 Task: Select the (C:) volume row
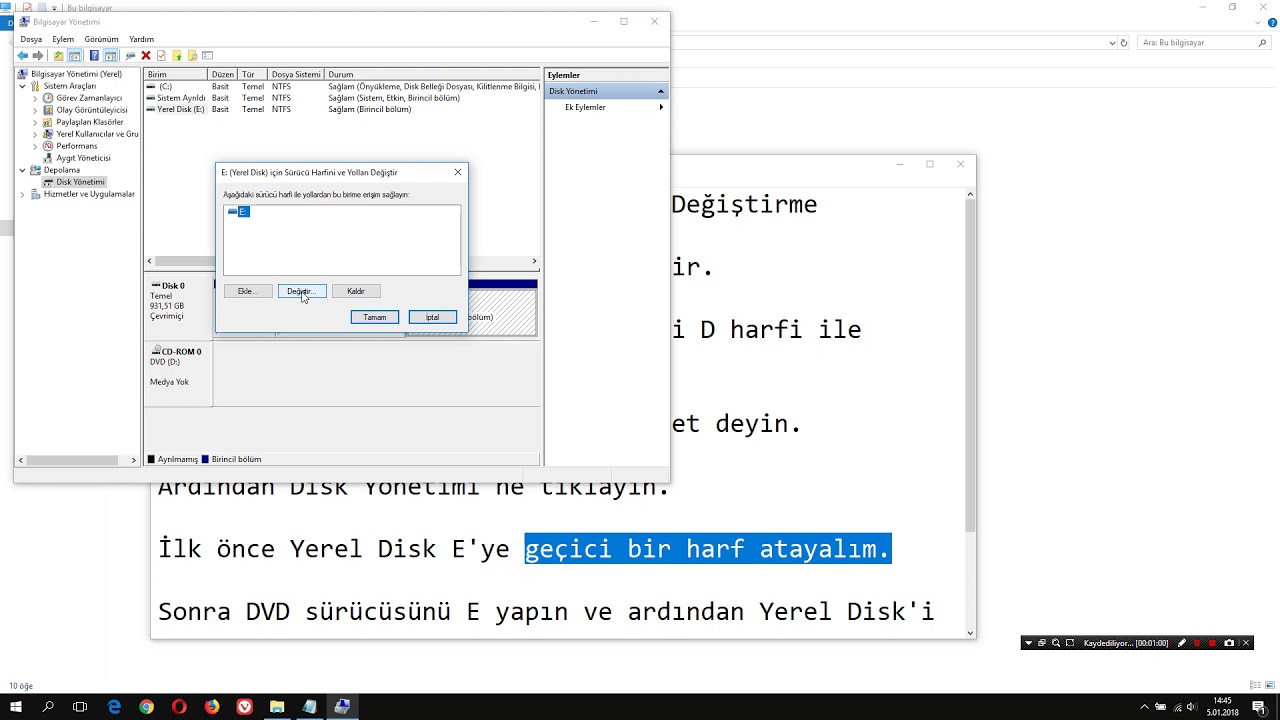click(343, 87)
